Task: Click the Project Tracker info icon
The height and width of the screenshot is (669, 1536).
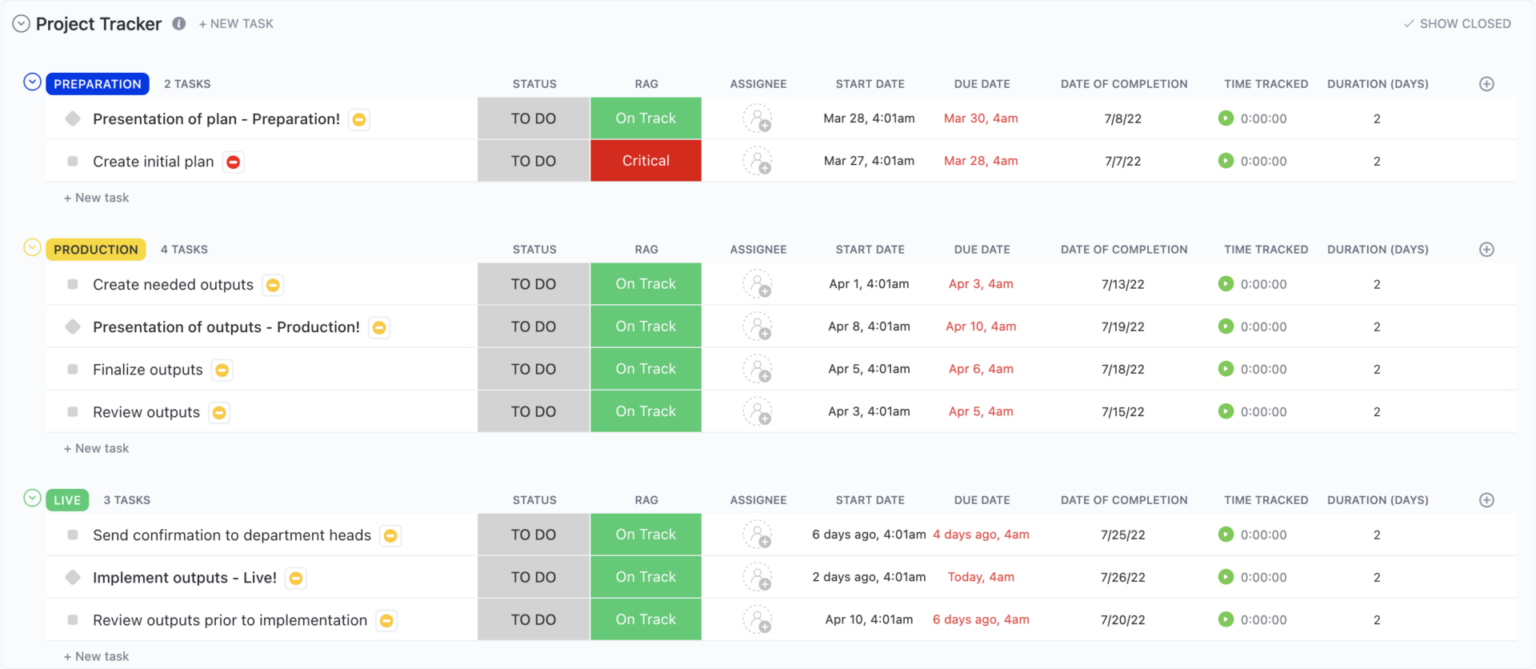Action: tap(178, 23)
